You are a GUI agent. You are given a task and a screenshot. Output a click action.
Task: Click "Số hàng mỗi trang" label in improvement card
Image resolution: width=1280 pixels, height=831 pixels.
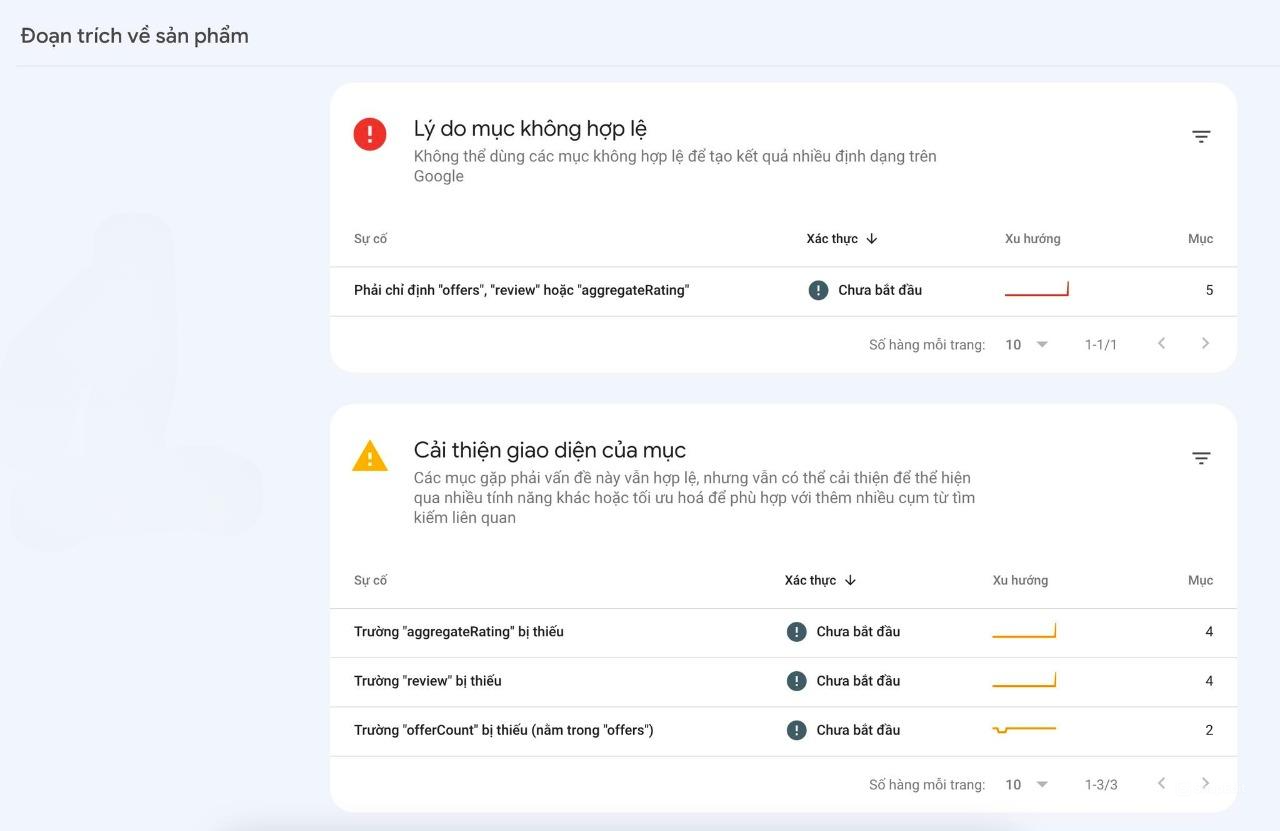(927, 785)
